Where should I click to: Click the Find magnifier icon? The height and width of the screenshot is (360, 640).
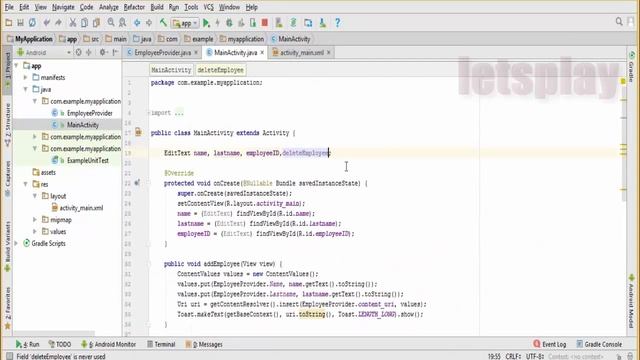coord(111,23)
